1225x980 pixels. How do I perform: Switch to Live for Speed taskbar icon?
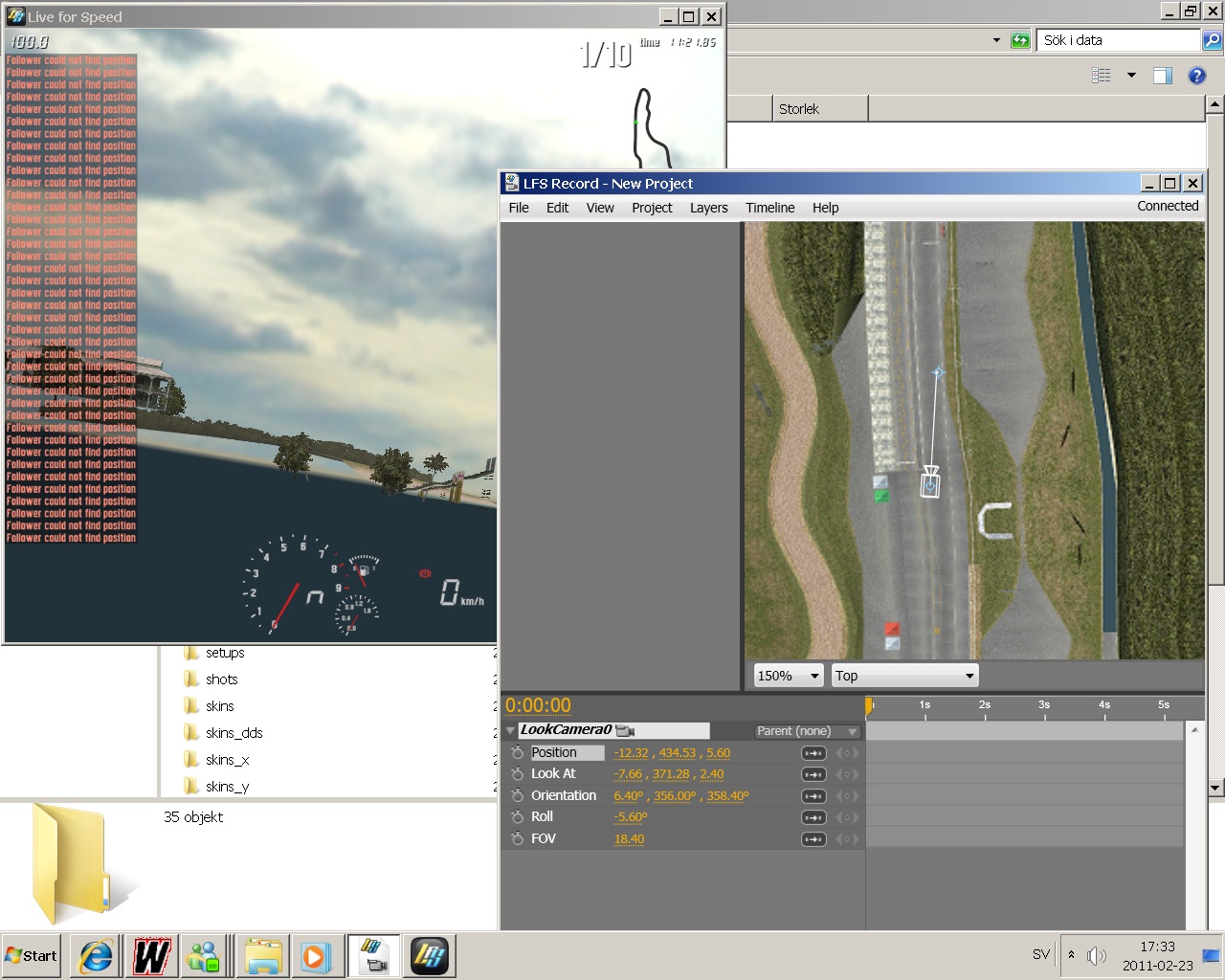(x=430, y=956)
